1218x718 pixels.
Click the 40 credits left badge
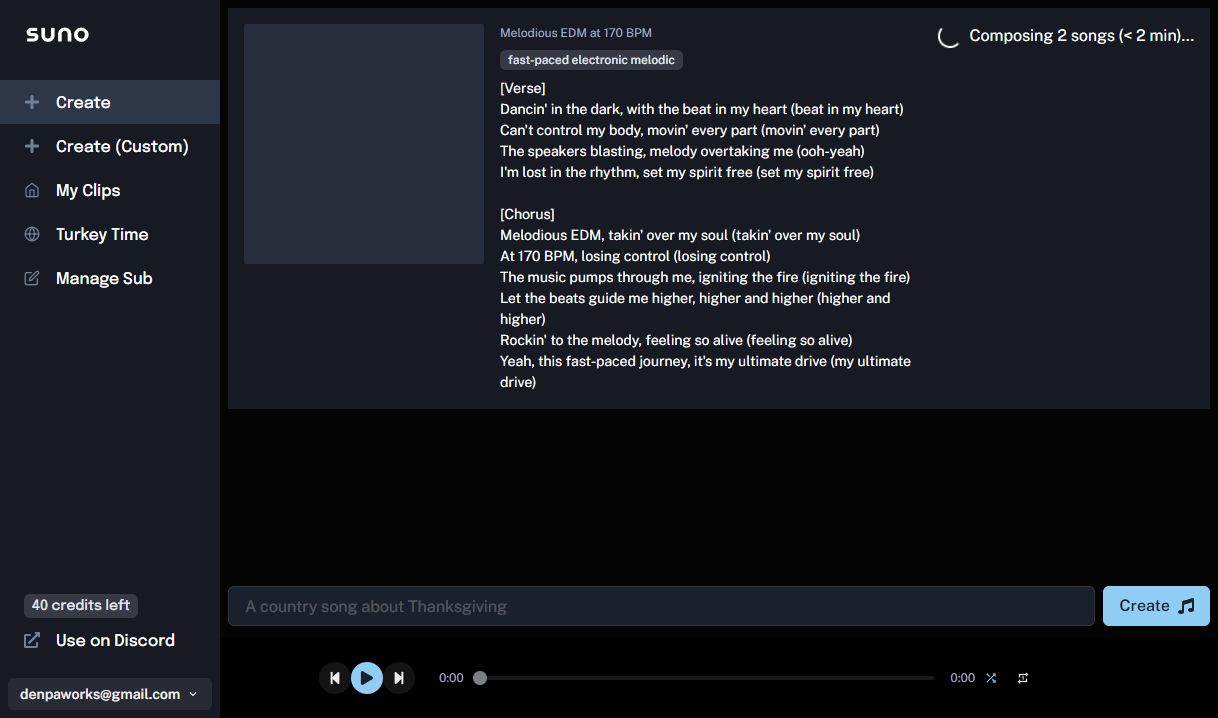tap(81, 605)
